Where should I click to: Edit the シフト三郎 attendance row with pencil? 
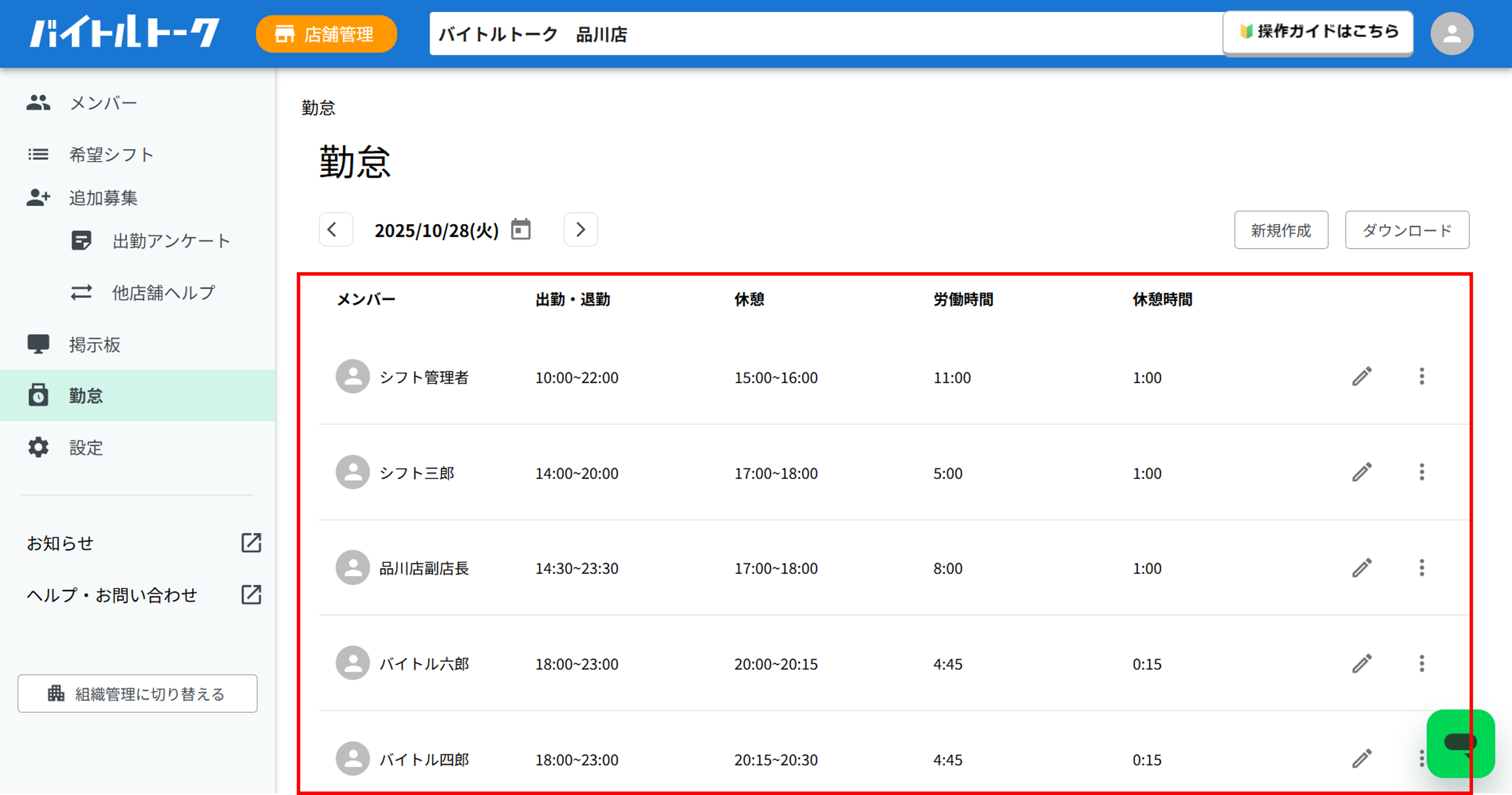[1362, 472]
